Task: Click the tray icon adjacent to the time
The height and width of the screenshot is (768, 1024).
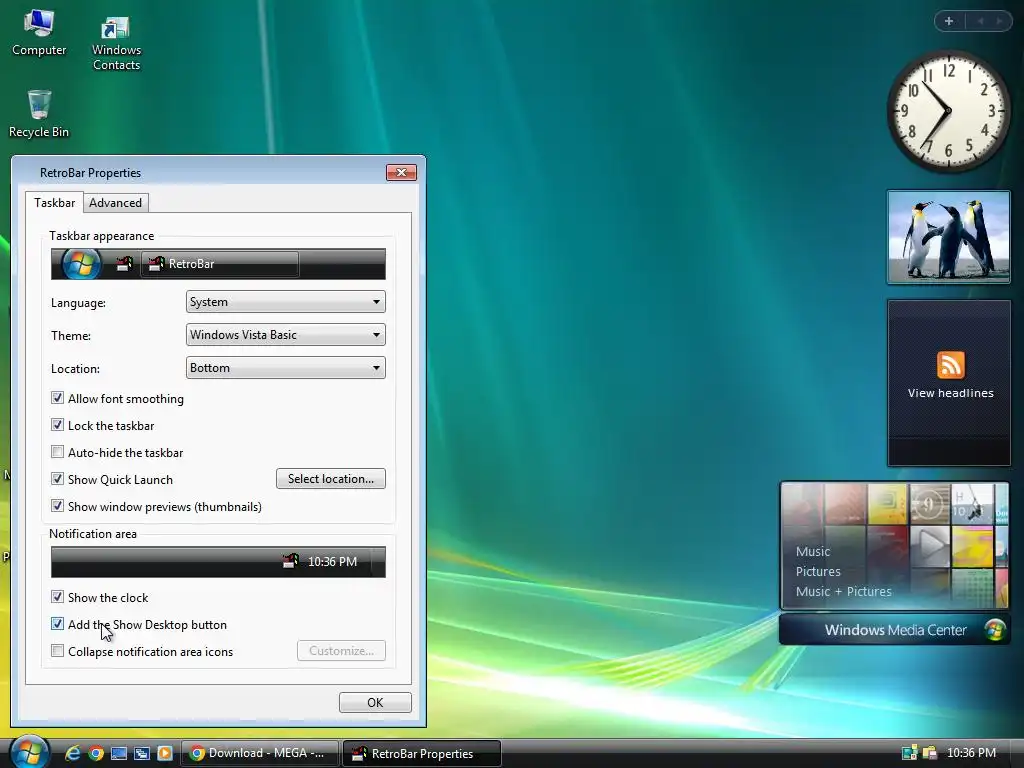Action: tap(929, 753)
